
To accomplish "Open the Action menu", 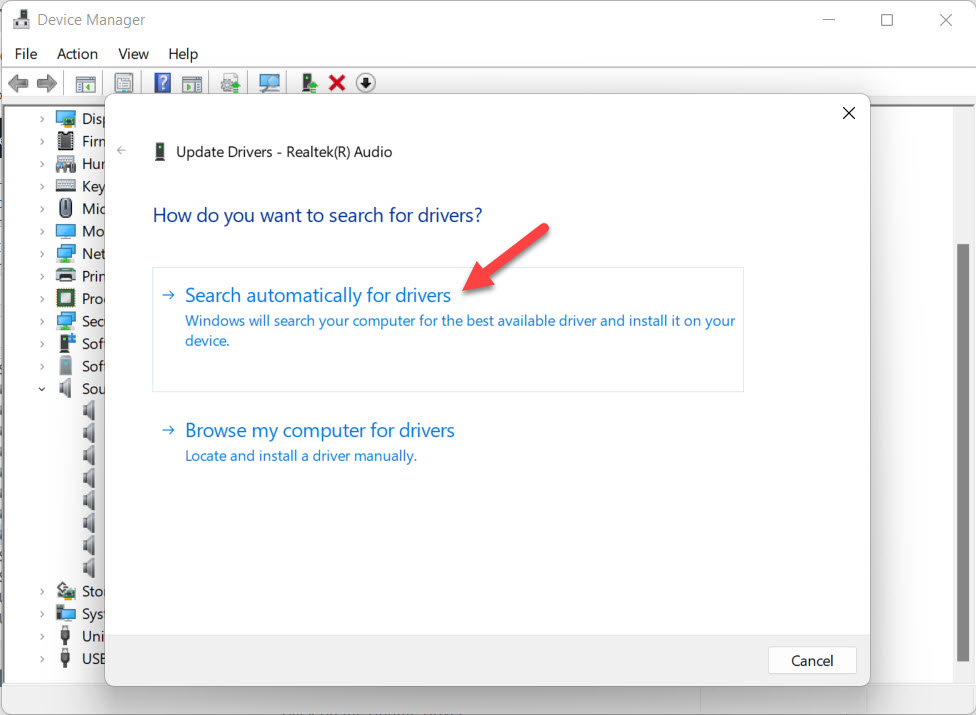I will click(x=77, y=54).
